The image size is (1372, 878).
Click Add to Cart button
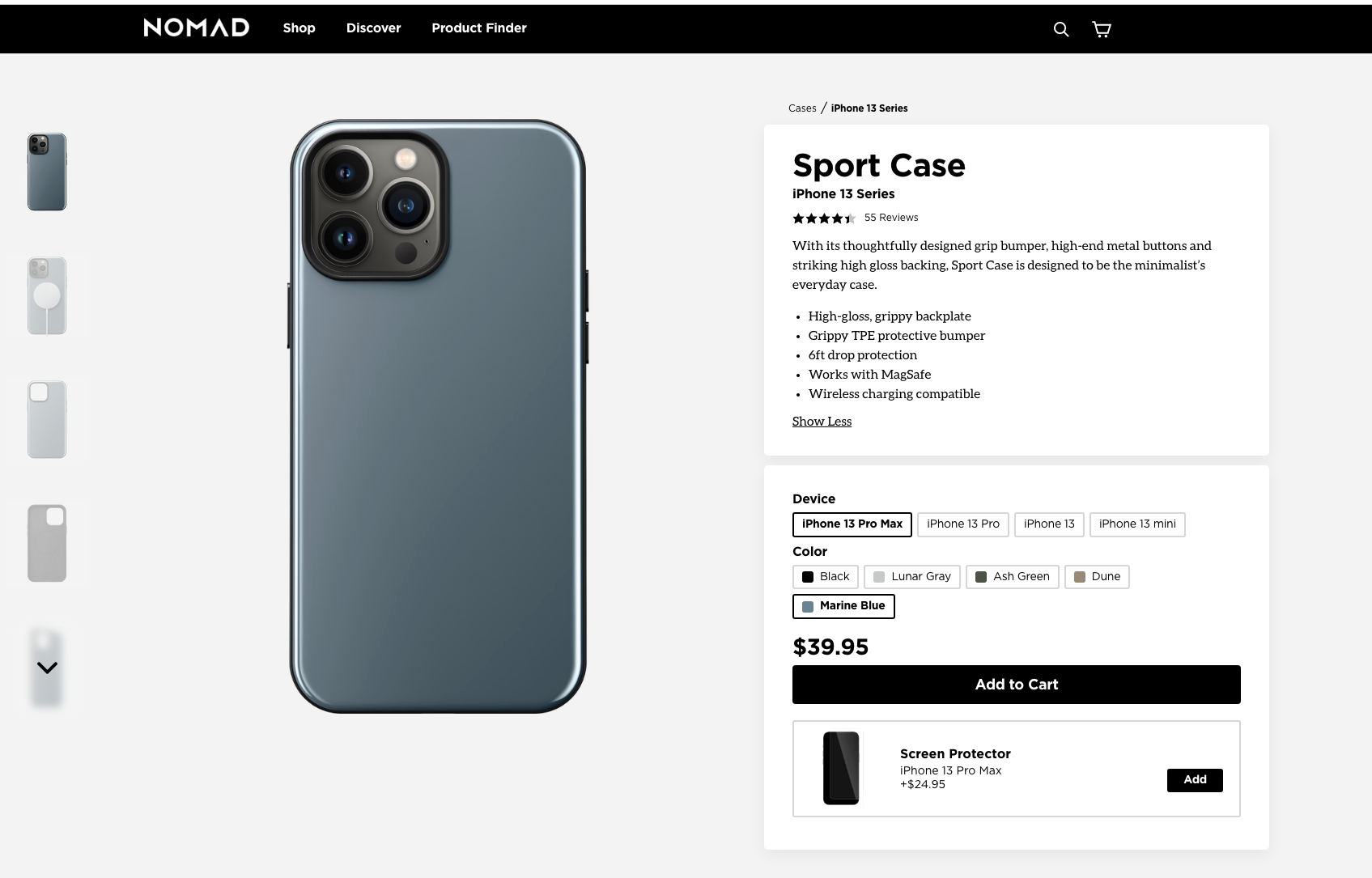(1016, 685)
